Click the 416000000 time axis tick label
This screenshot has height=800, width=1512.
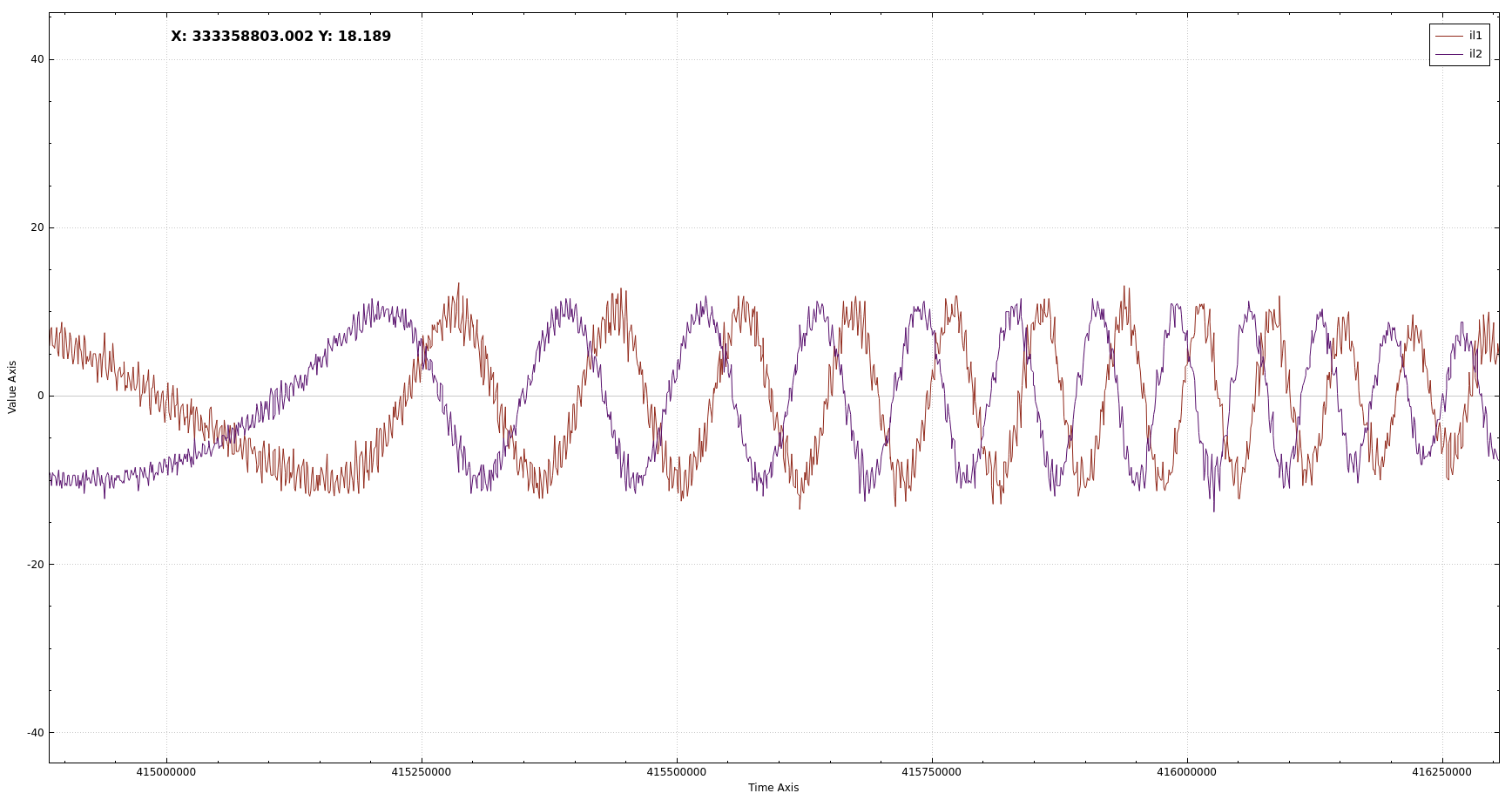(x=1187, y=772)
